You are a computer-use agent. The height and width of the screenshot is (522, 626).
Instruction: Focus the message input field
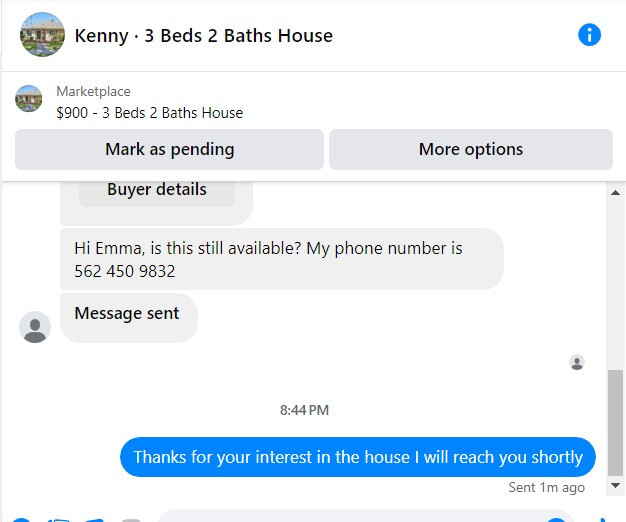365,516
